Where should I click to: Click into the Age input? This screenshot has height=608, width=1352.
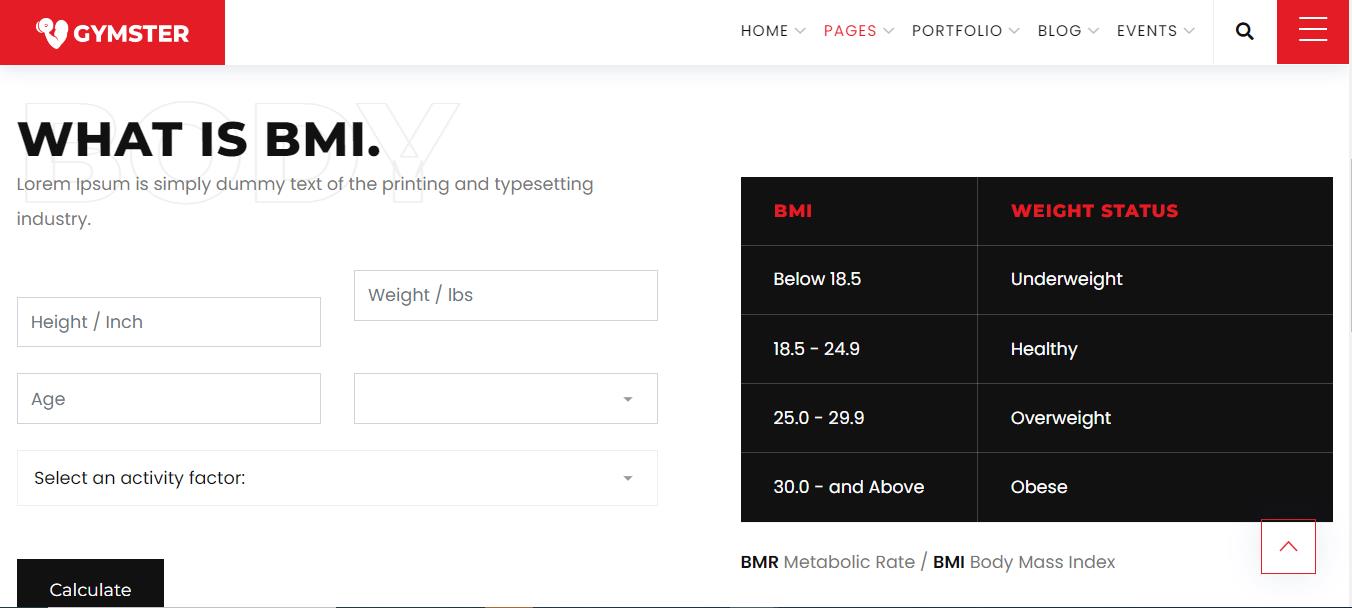click(x=168, y=399)
